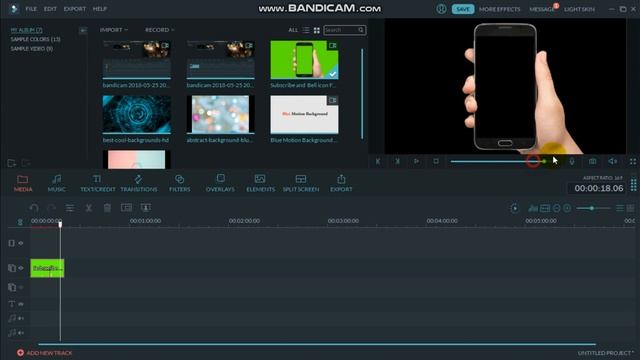This screenshot has height=360, width=640.
Task: Toggle eye icon on text track
Action: coord(21,304)
